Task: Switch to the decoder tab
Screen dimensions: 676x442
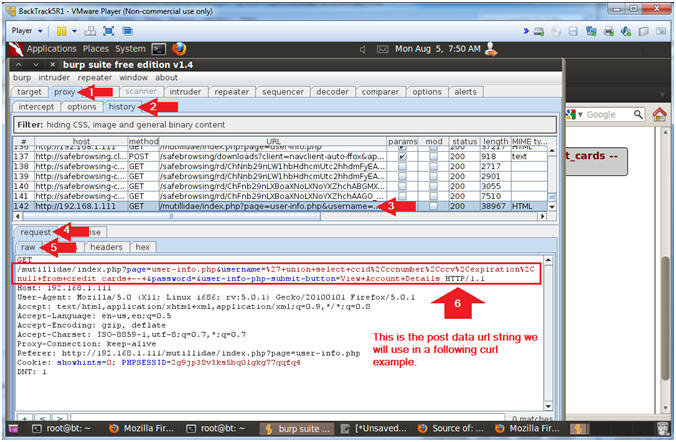Action: [x=332, y=92]
